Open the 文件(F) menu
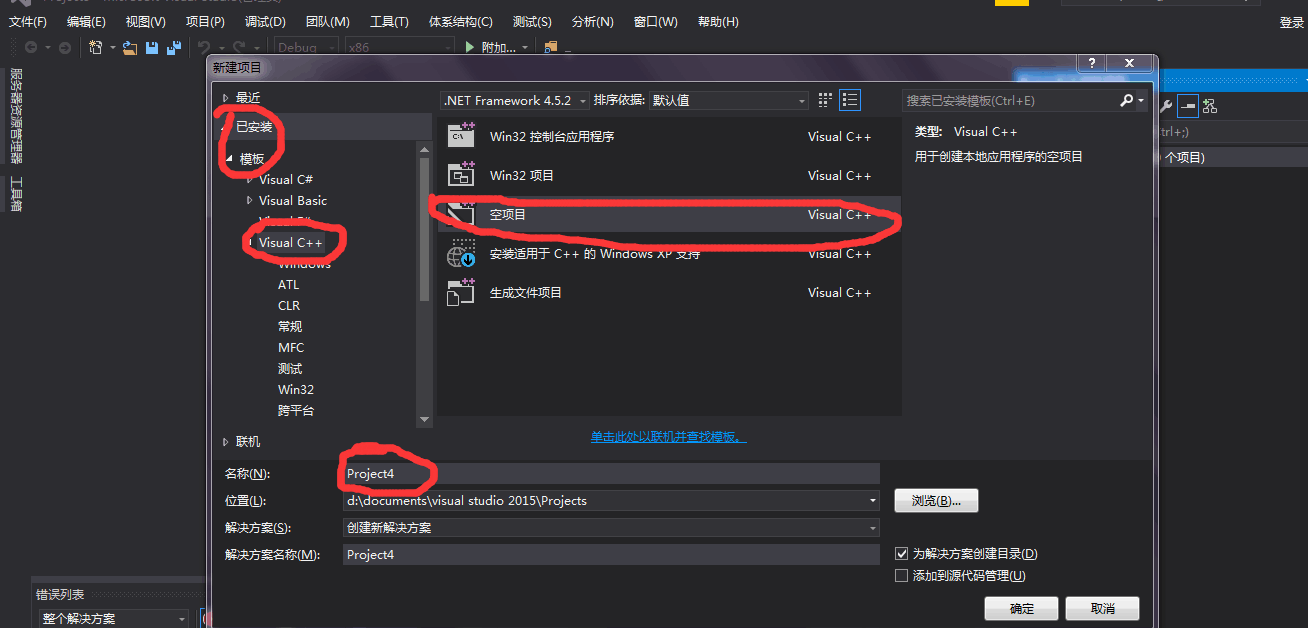This screenshot has height=628, width=1308. (28, 21)
